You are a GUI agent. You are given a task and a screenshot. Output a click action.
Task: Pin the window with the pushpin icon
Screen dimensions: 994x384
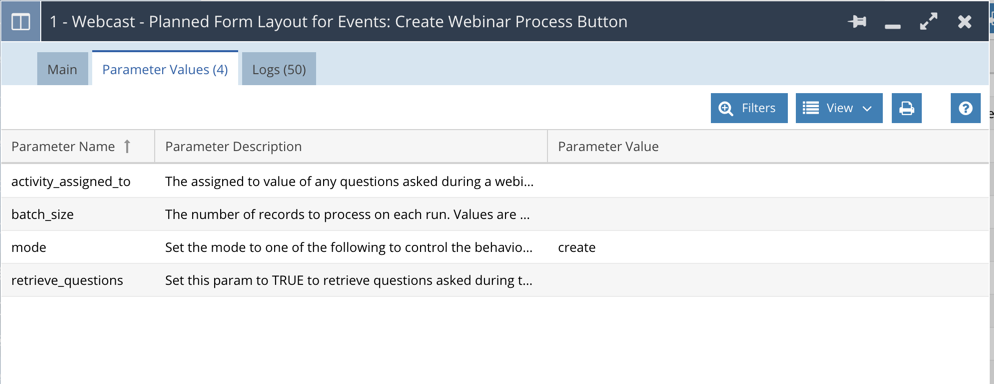857,22
